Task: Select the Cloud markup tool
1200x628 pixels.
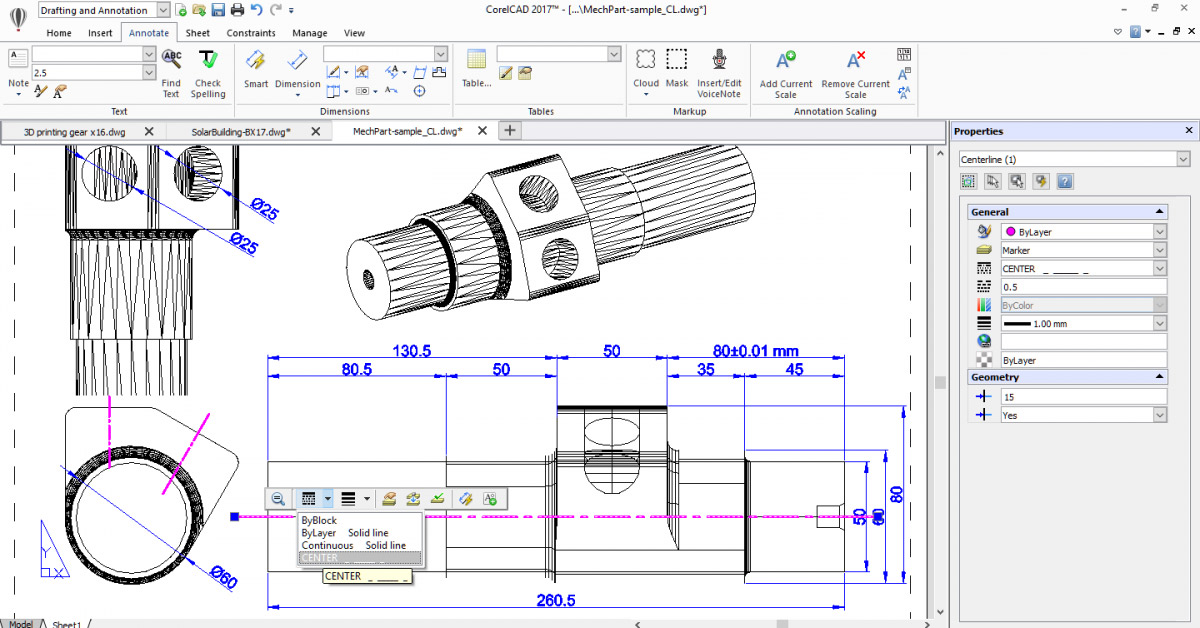Action: (646, 69)
